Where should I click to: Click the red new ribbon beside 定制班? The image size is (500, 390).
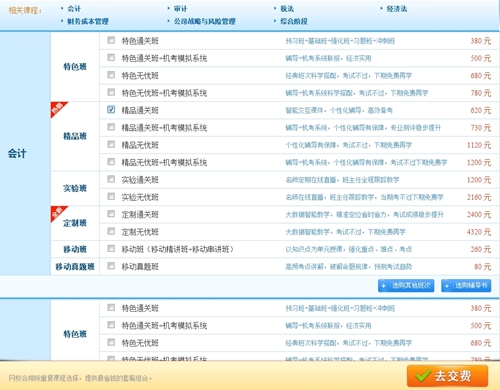pos(59,214)
